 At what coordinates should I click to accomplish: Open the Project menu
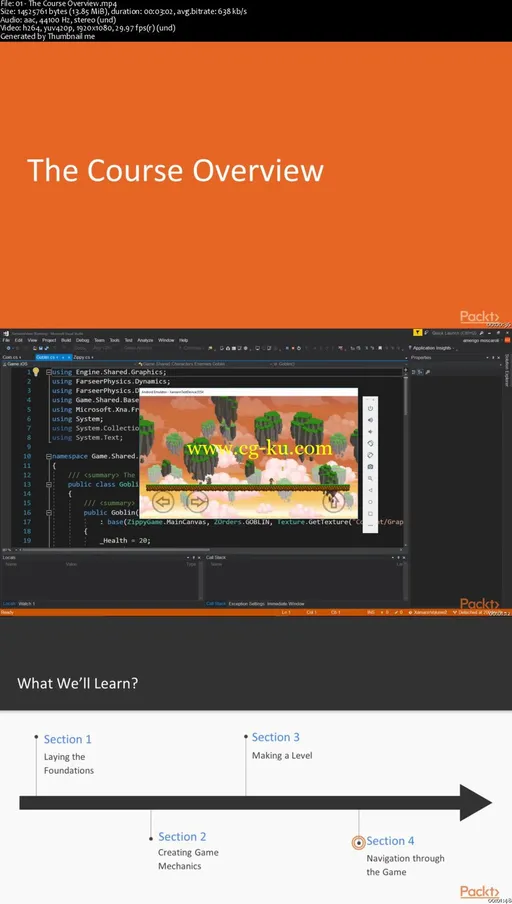coord(49,340)
